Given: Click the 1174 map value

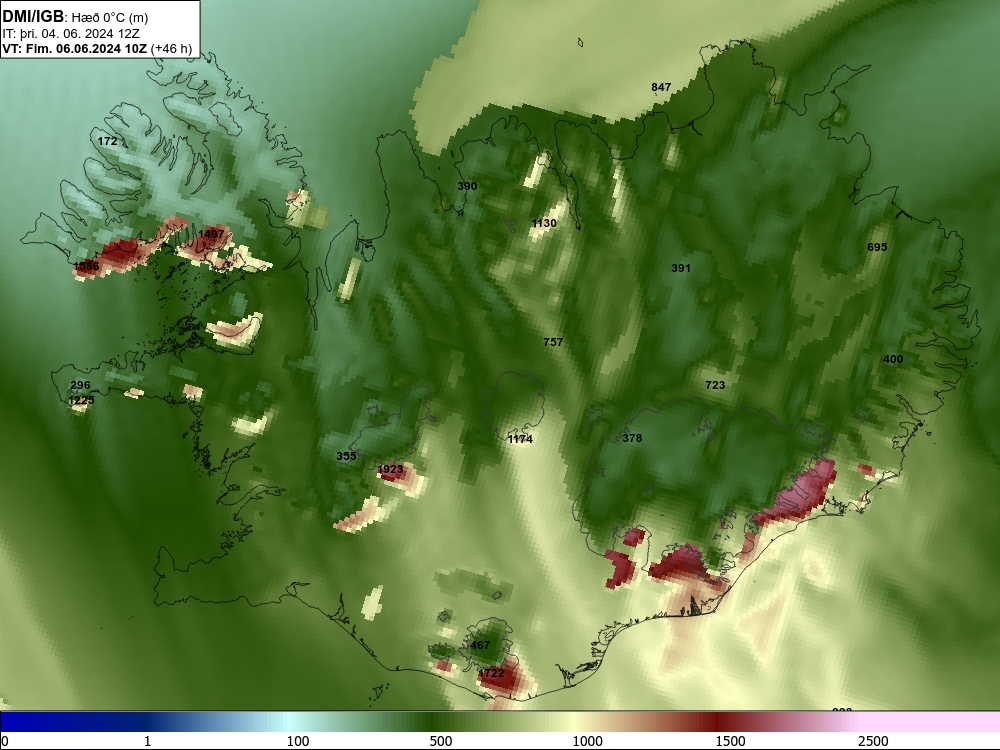Looking at the screenshot, I should click(x=520, y=439).
